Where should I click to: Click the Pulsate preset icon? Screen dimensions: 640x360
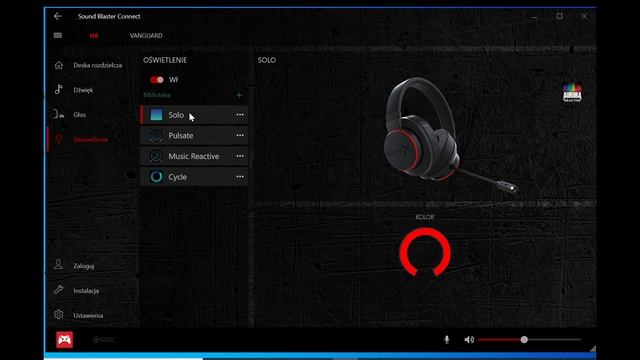coord(156,136)
